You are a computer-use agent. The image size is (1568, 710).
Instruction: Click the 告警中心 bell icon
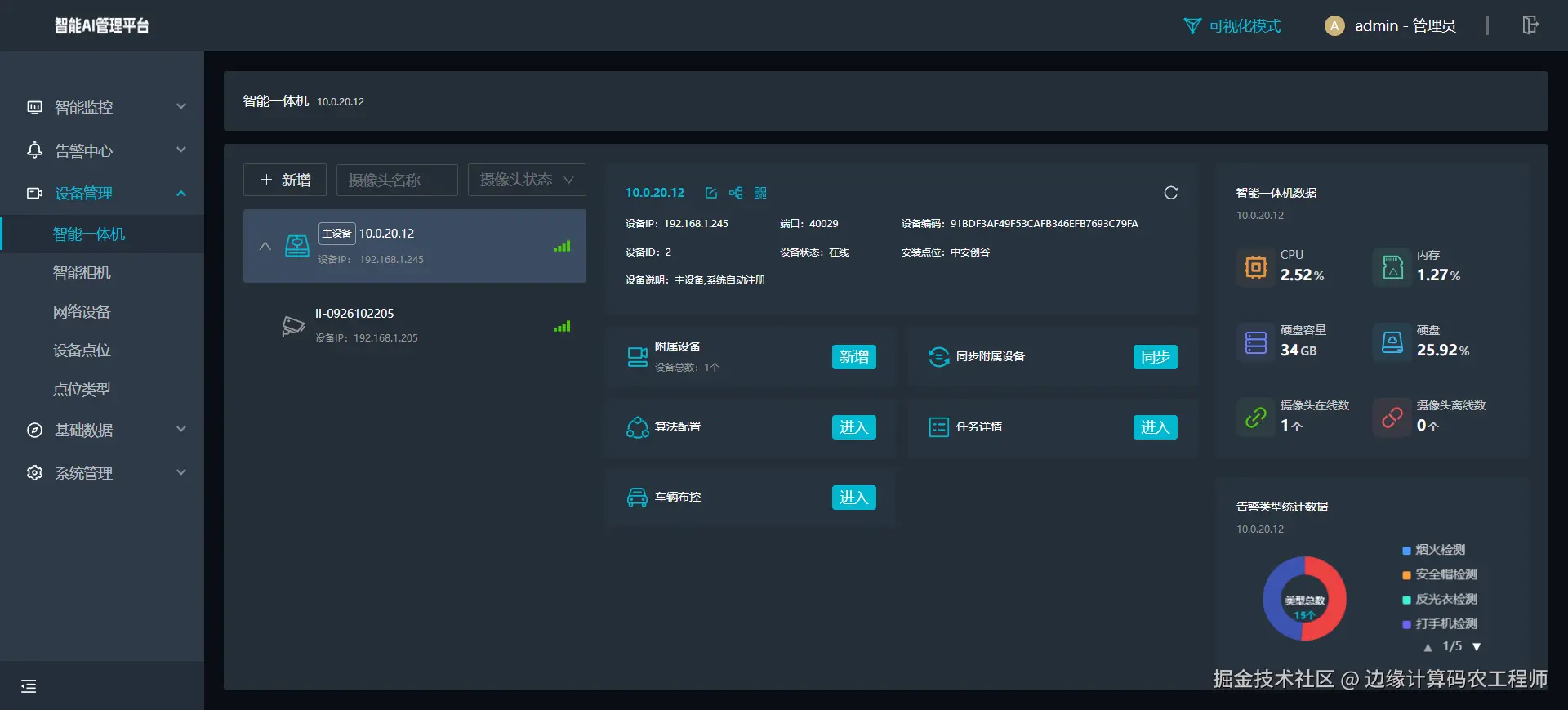[34, 150]
